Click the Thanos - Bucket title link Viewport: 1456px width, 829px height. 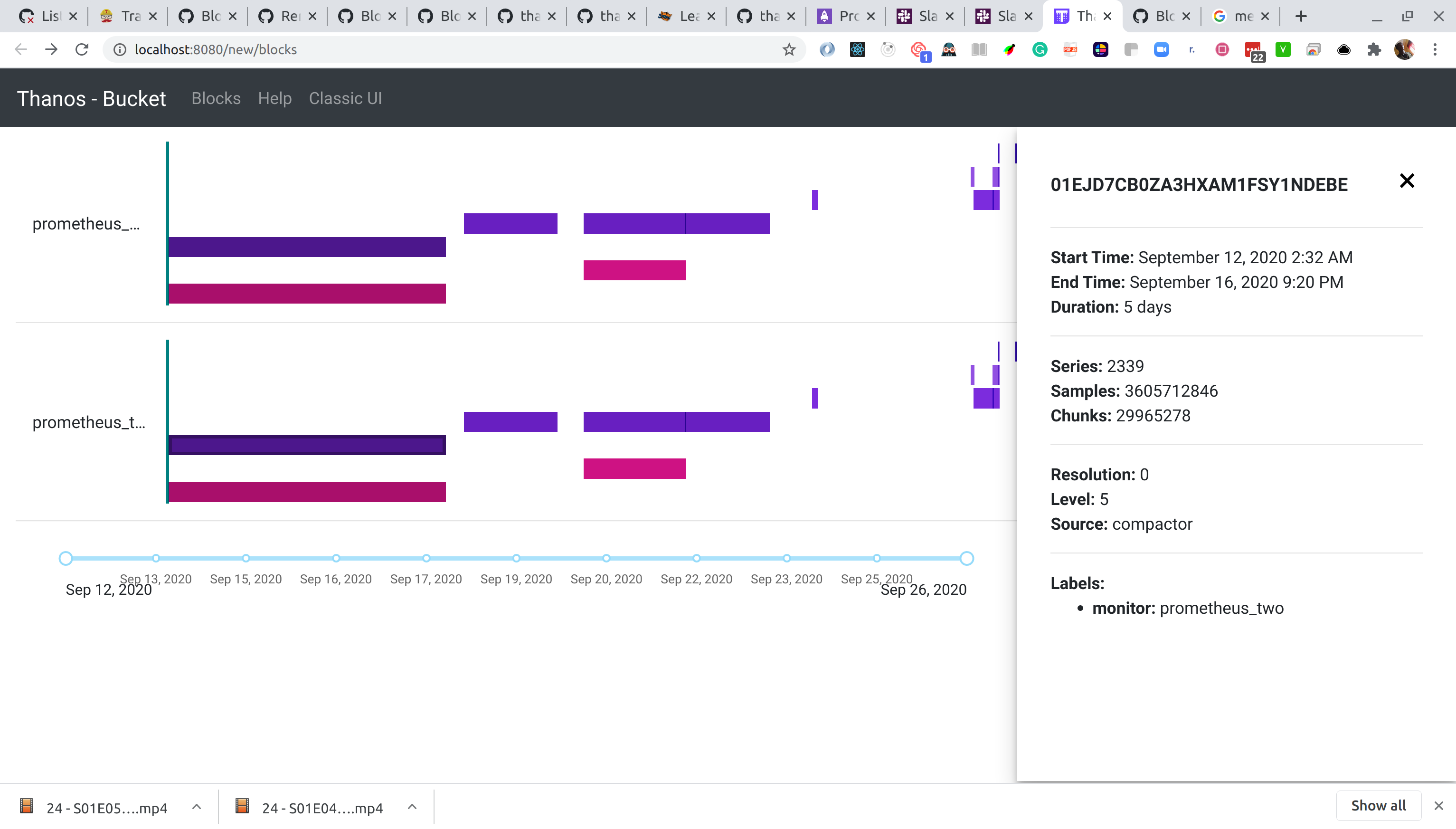coord(91,98)
